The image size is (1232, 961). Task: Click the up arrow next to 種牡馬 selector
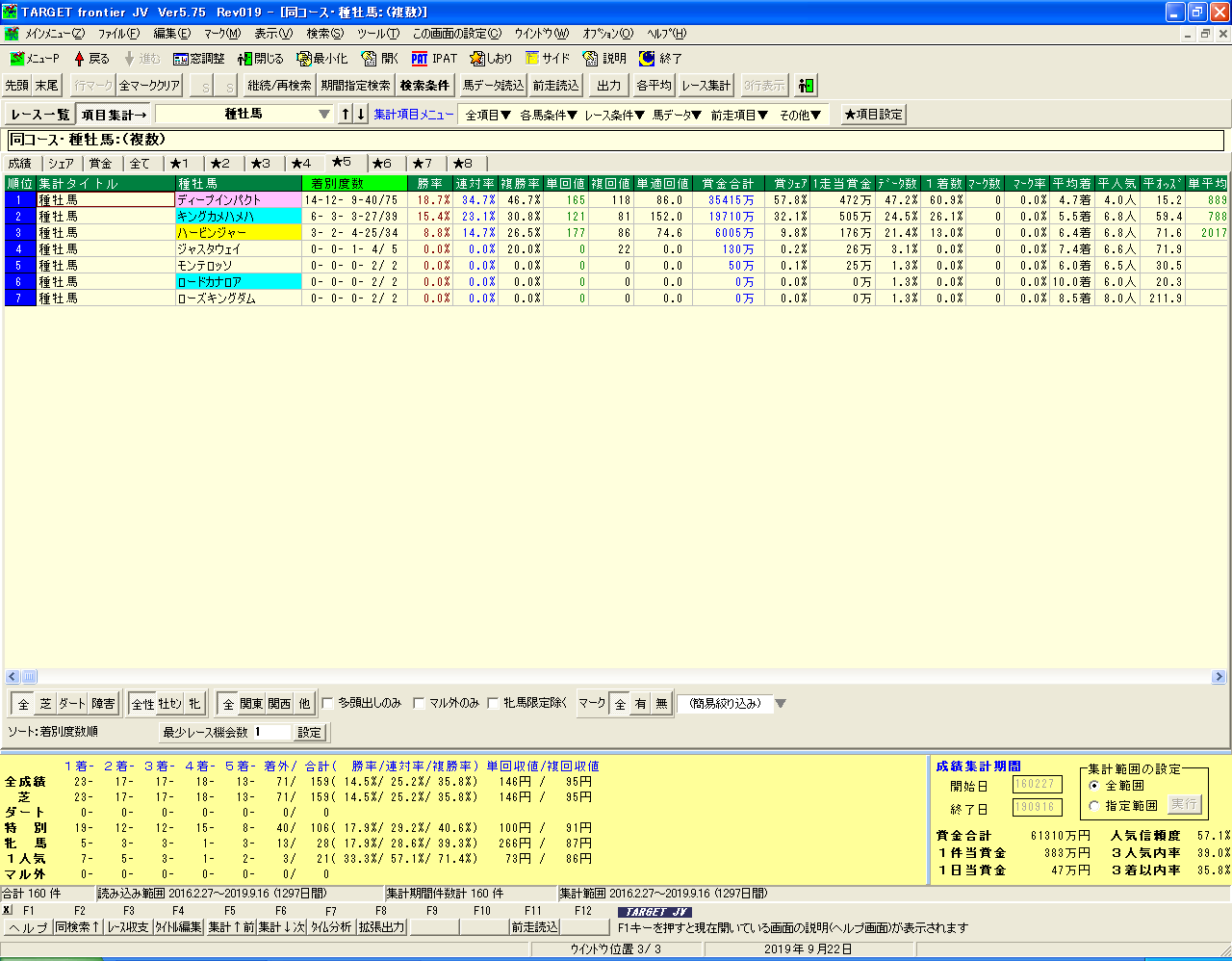point(346,115)
